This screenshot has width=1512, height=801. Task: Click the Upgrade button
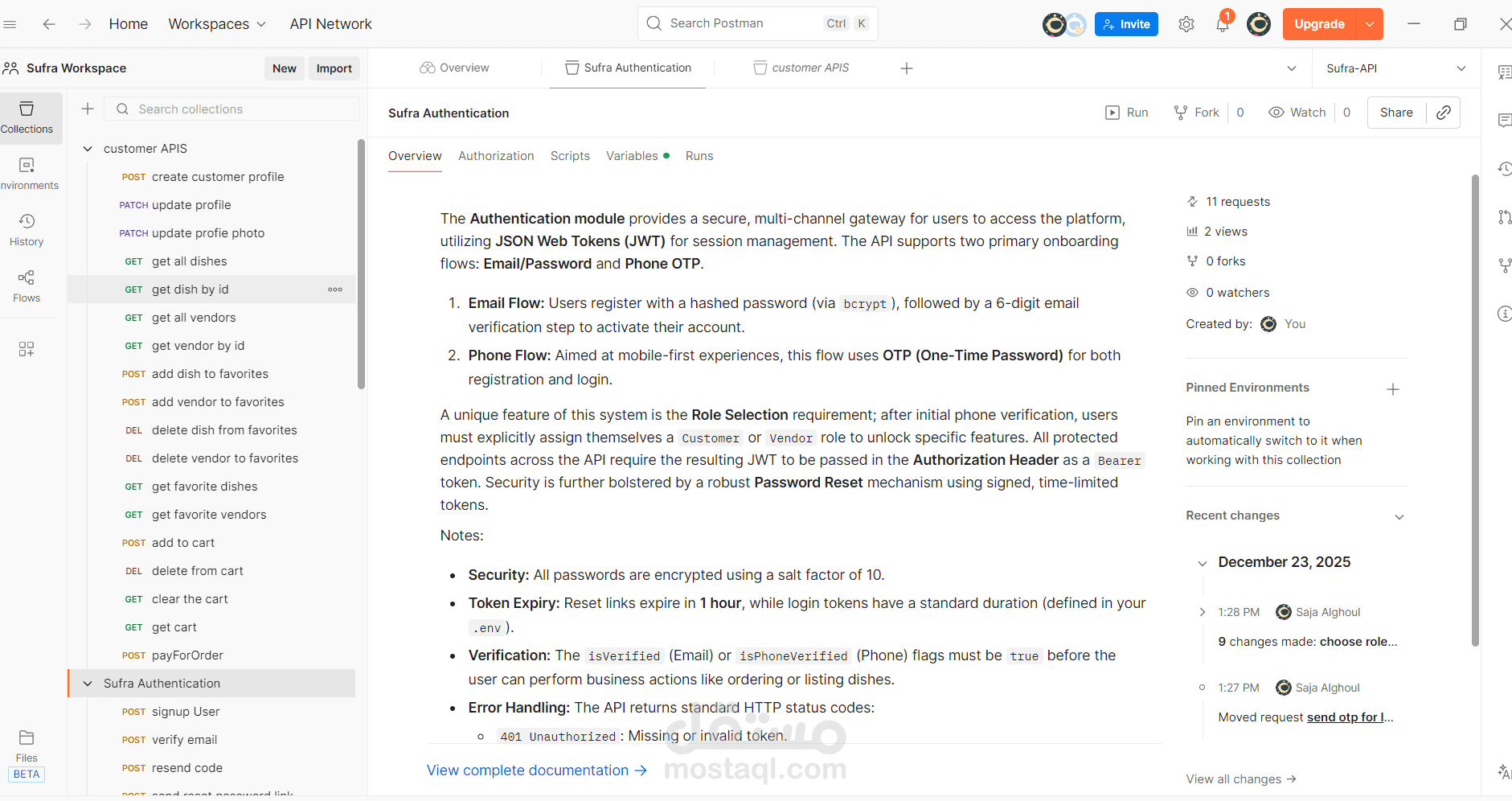(1319, 24)
